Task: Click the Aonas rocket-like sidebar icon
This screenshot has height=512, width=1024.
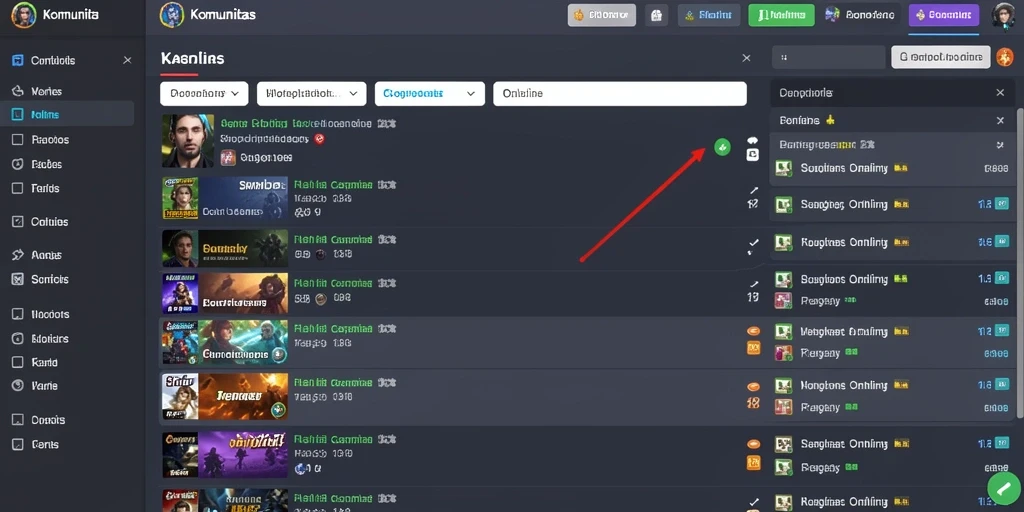Action: (x=18, y=255)
